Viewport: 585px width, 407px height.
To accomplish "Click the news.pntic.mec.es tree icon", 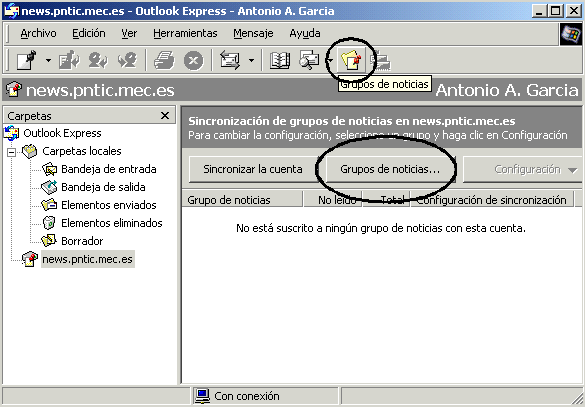I will pos(30,259).
